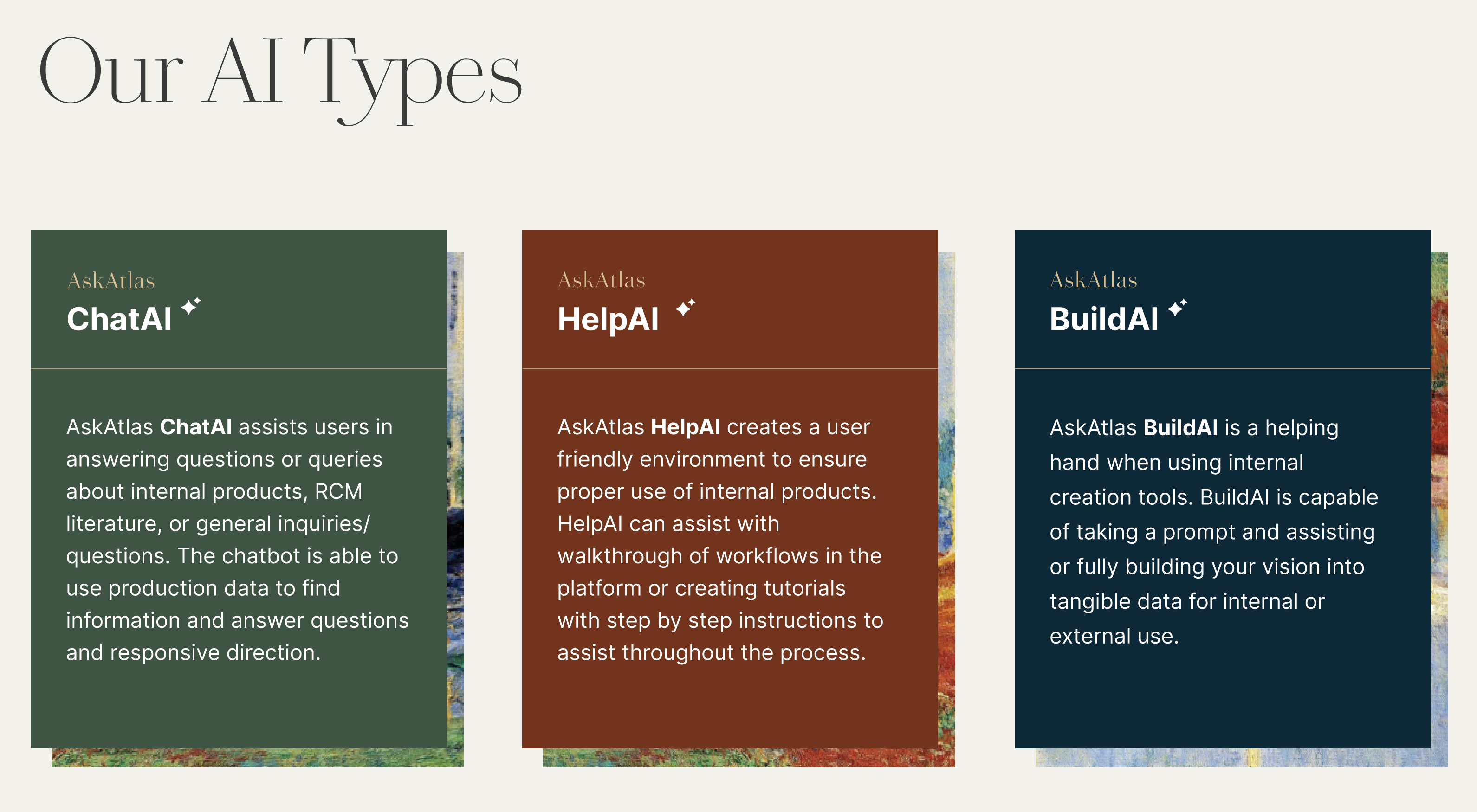Click the divider line in the BuildAI card

click(1222, 368)
